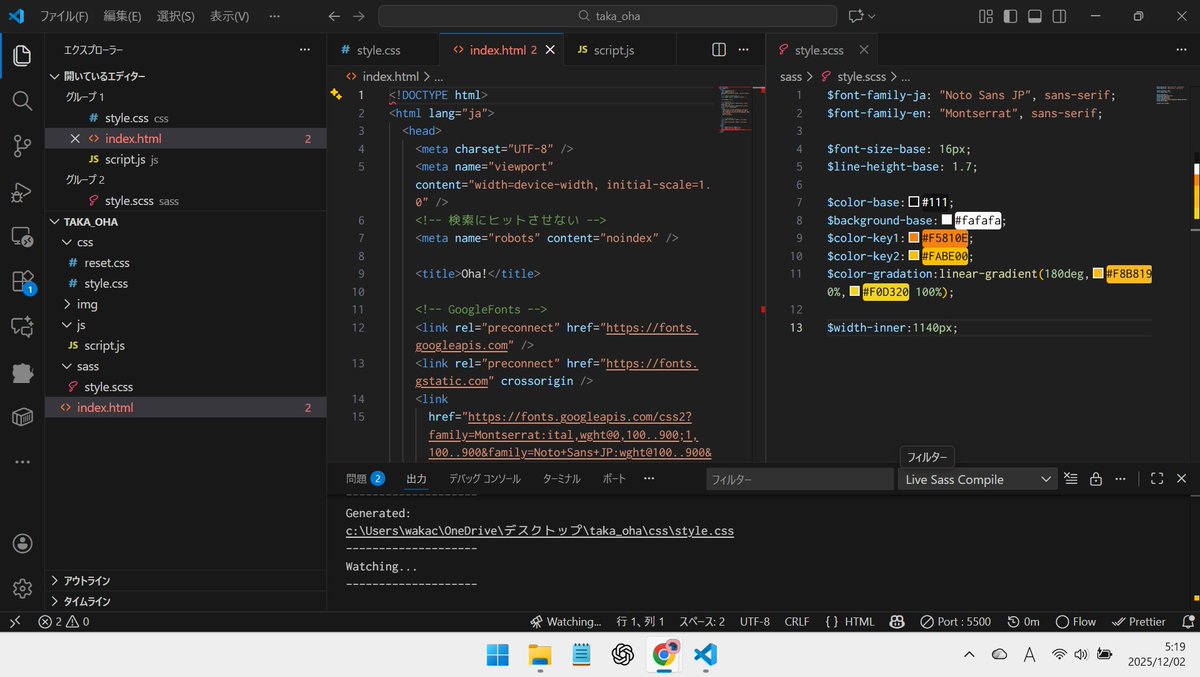Clear output panel icon

[x=1071, y=479]
